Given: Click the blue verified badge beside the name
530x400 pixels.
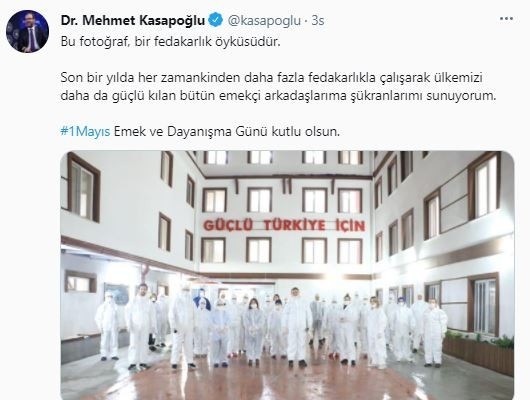Looking at the screenshot, I should (x=215, y=21).
